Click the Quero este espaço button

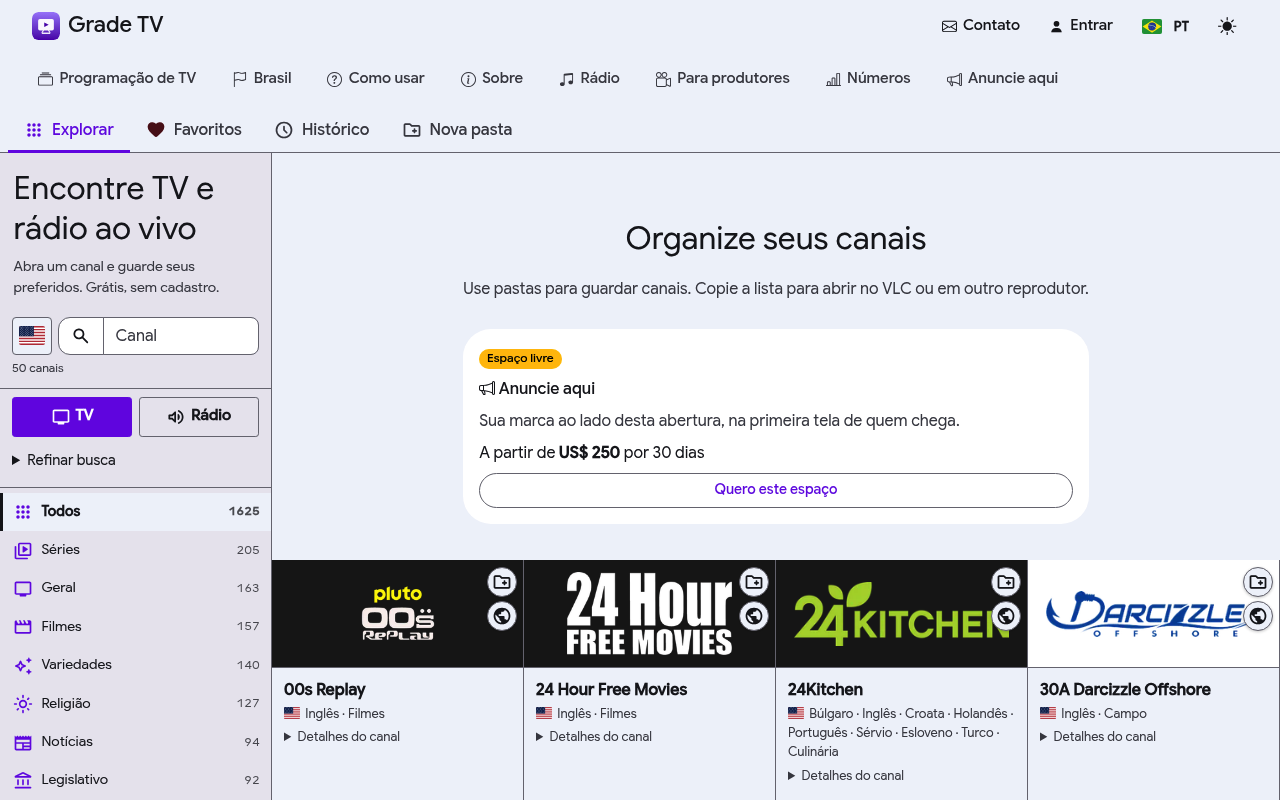(776, 490)
